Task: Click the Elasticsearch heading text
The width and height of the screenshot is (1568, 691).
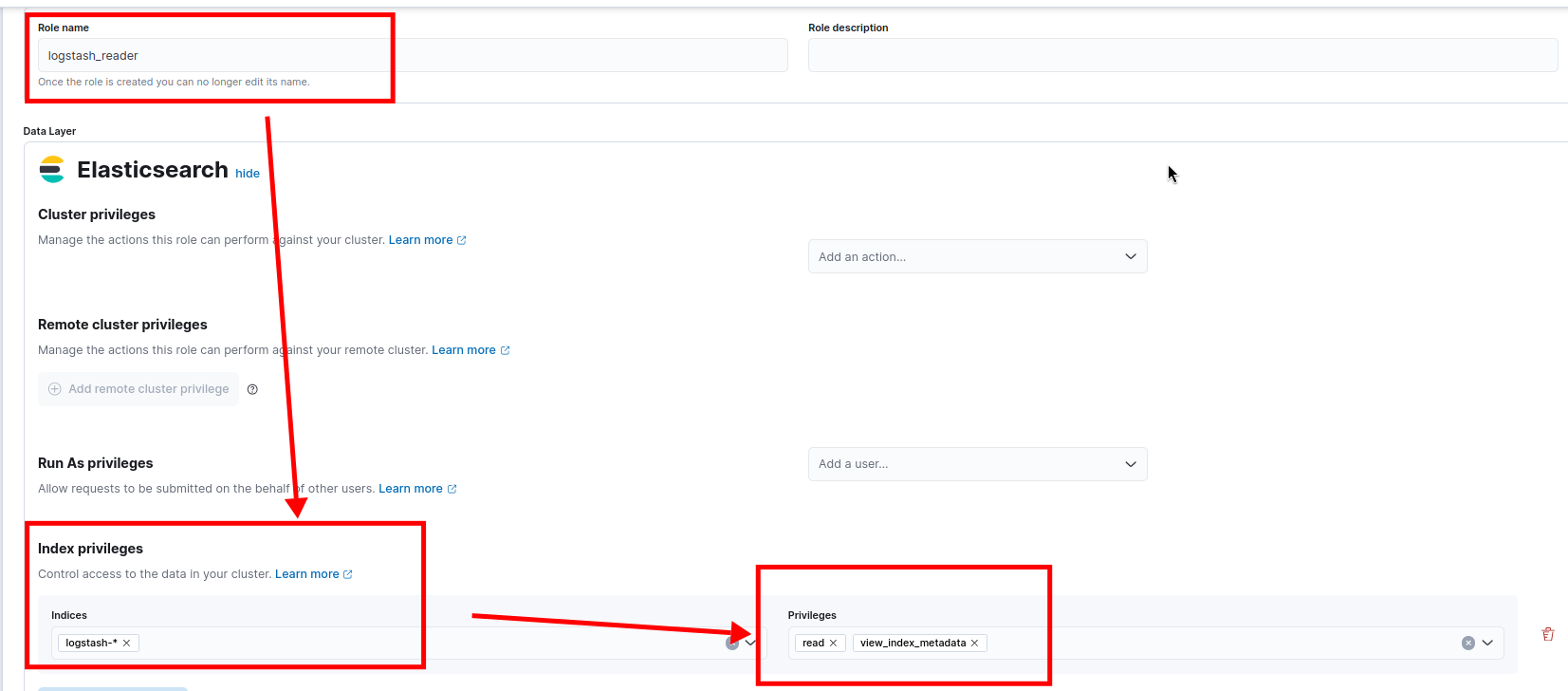Action: 153,170
